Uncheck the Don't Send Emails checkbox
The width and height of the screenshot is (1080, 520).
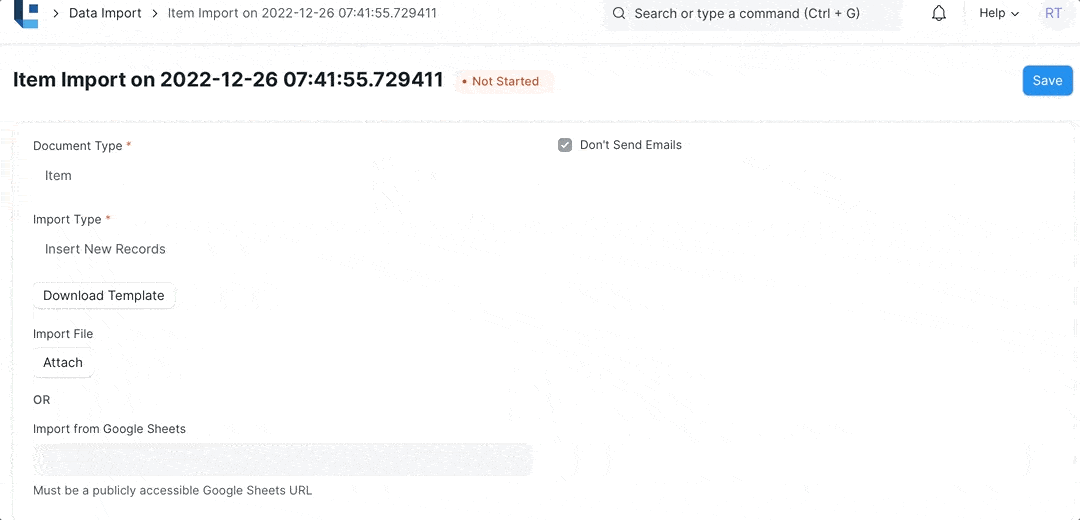click(565, 145)
